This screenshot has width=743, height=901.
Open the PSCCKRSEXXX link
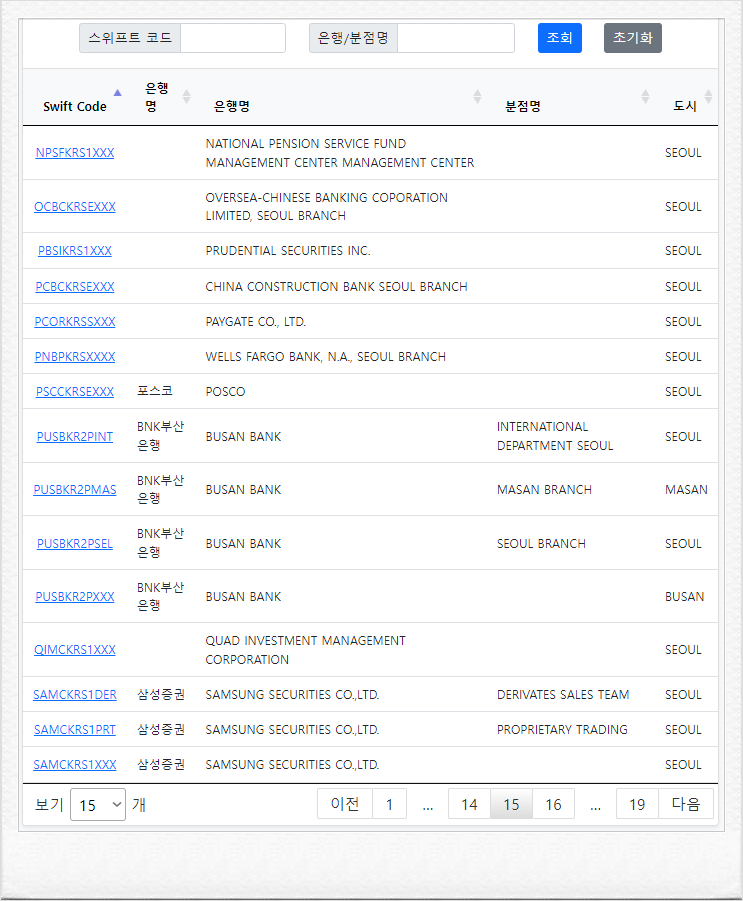coord(75,392)
